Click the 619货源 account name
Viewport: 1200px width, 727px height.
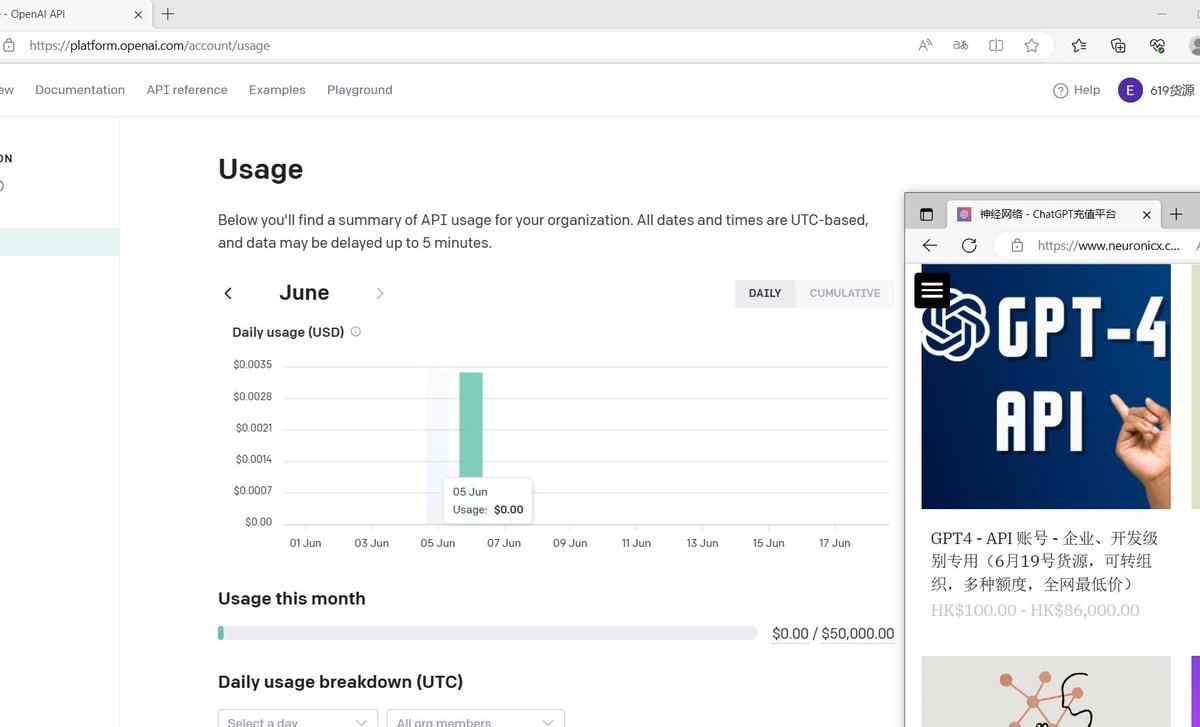point(1172,90)
